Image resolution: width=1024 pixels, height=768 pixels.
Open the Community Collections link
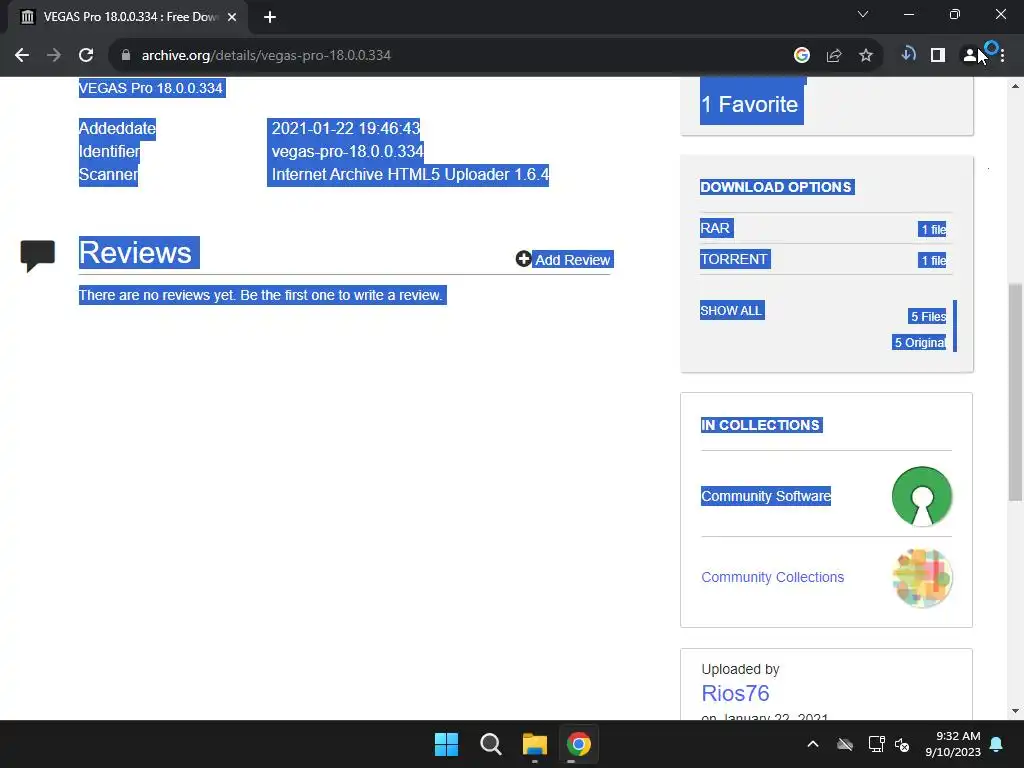coord(773,577)
